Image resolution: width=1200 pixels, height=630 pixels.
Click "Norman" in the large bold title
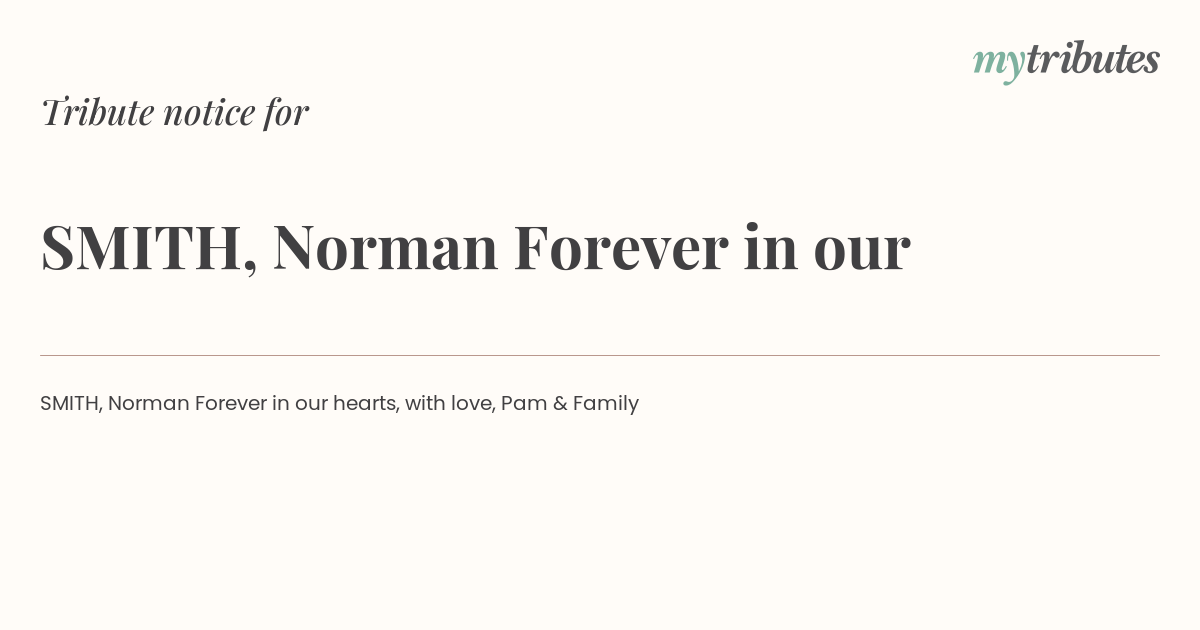tap(385, 247)
